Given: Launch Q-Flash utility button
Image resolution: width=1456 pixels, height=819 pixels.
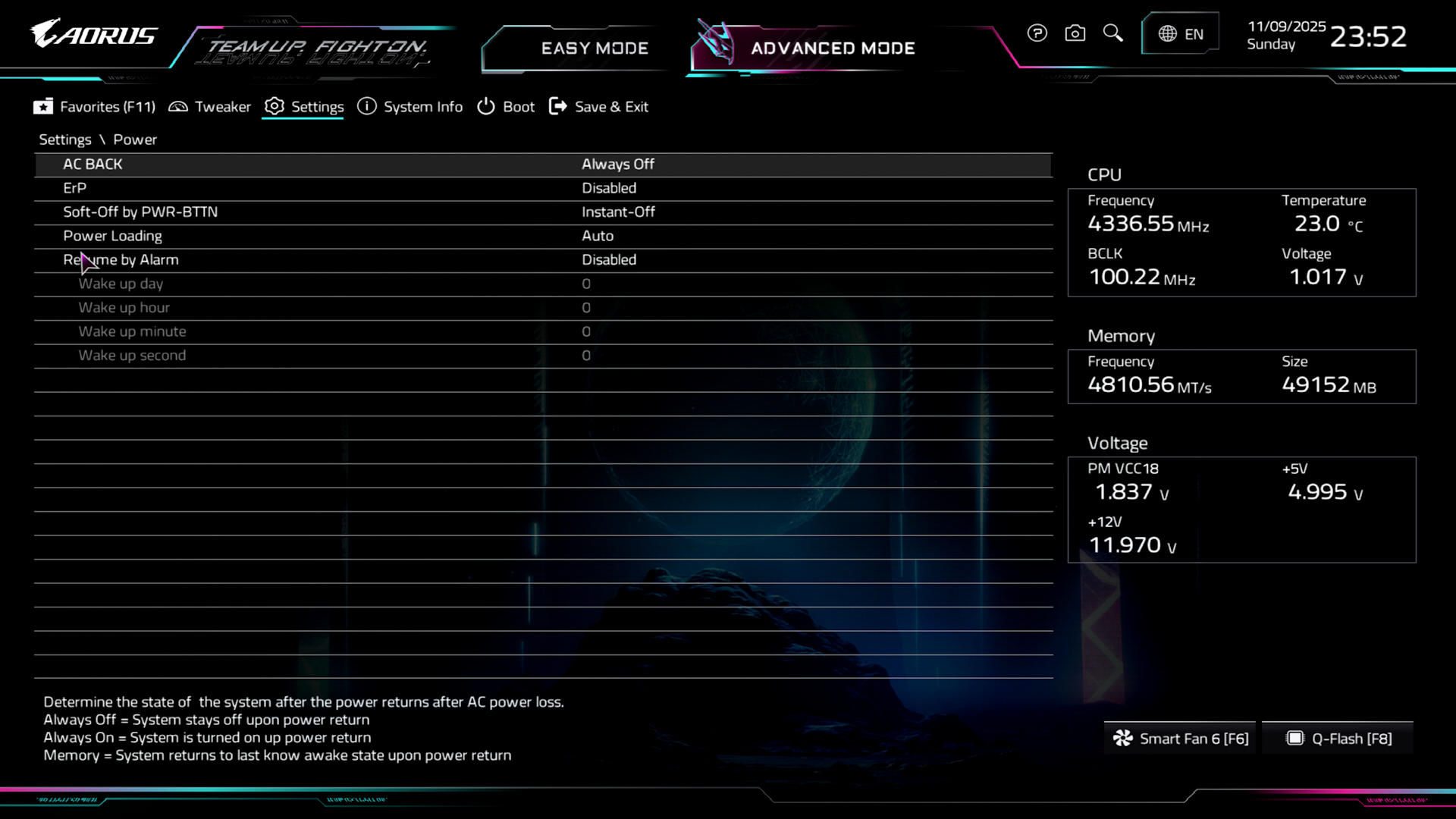Looking at the screenshot, I should click(x=1338, y=739).
